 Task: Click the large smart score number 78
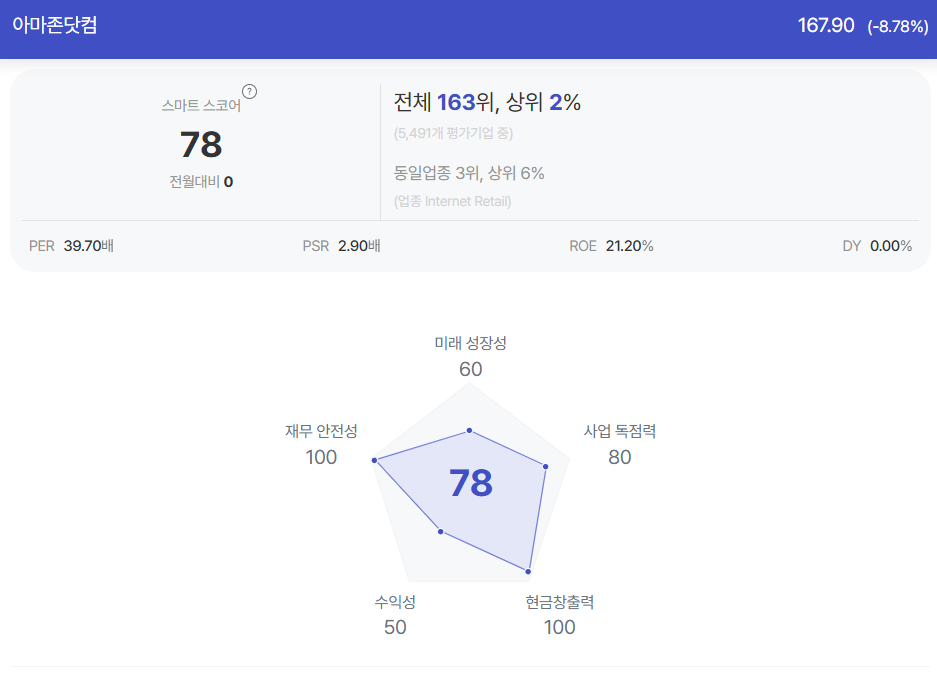pyautogui.click(x=201, y=145)
